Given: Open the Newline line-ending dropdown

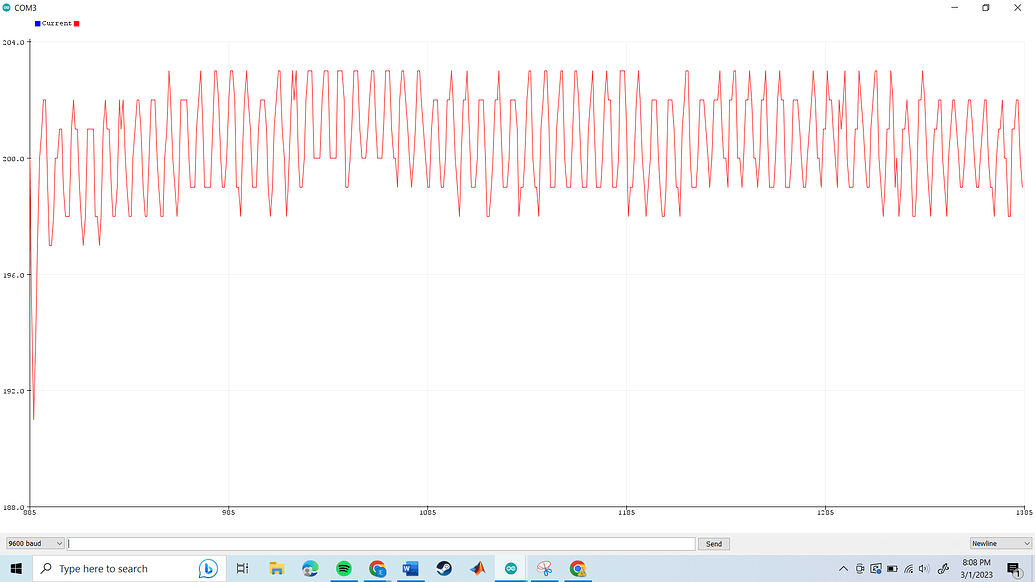Looking at the screenshot, I should pos(998,543).
